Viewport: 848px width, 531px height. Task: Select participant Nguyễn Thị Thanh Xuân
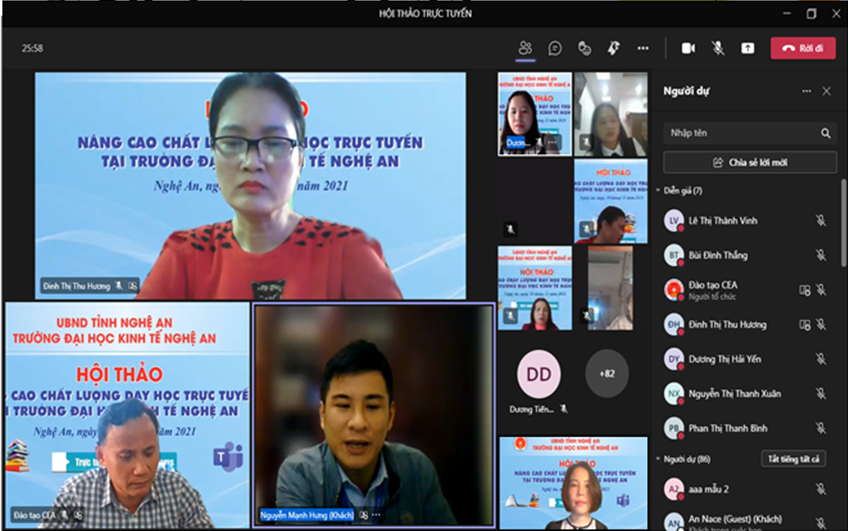[749, 394]
